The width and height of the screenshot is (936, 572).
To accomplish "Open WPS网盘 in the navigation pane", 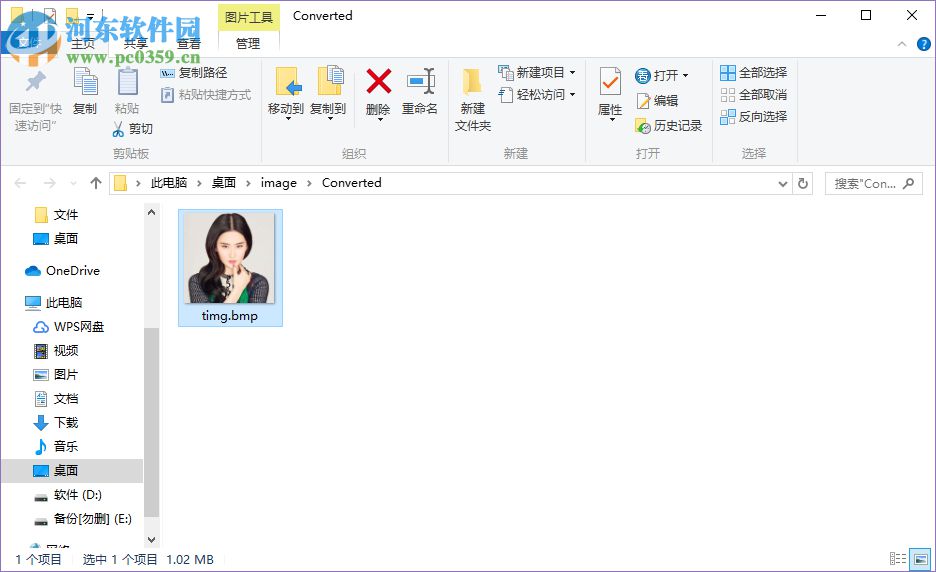I will tap(79, 327).
